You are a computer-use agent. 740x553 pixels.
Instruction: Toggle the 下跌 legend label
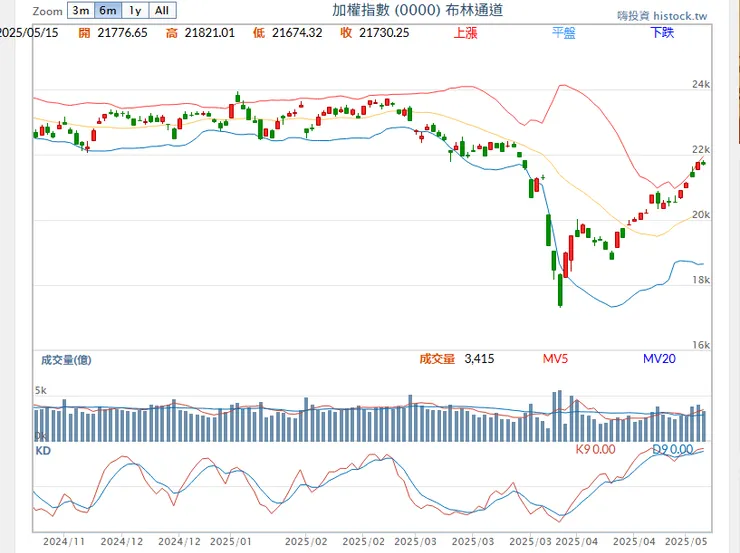click(662, 32)
